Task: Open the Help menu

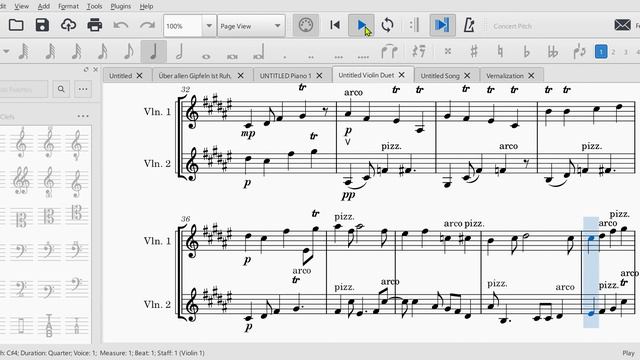Action: coord(146,6)
